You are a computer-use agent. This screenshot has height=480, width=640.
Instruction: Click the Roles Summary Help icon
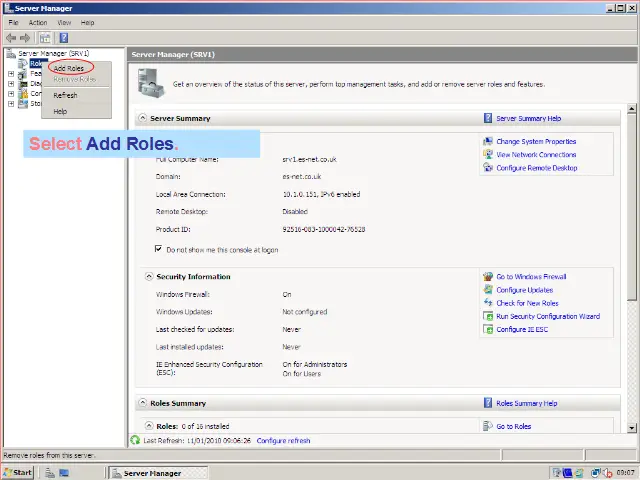pyautogui.click(x=488, y=403)
